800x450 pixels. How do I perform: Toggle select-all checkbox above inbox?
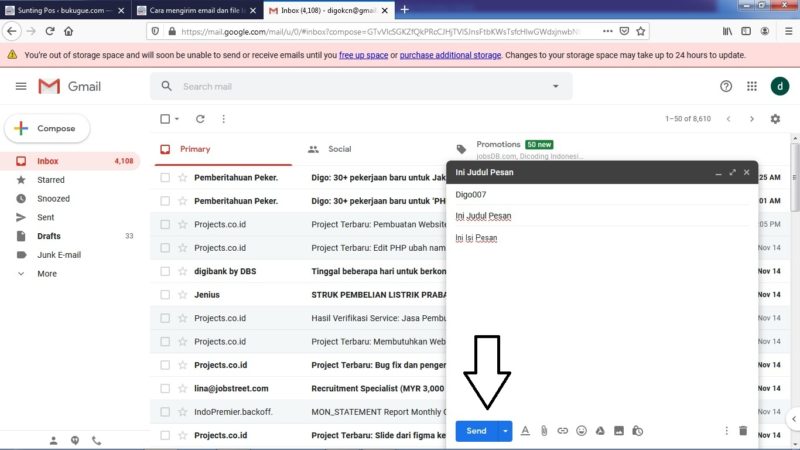pos(165,119)
